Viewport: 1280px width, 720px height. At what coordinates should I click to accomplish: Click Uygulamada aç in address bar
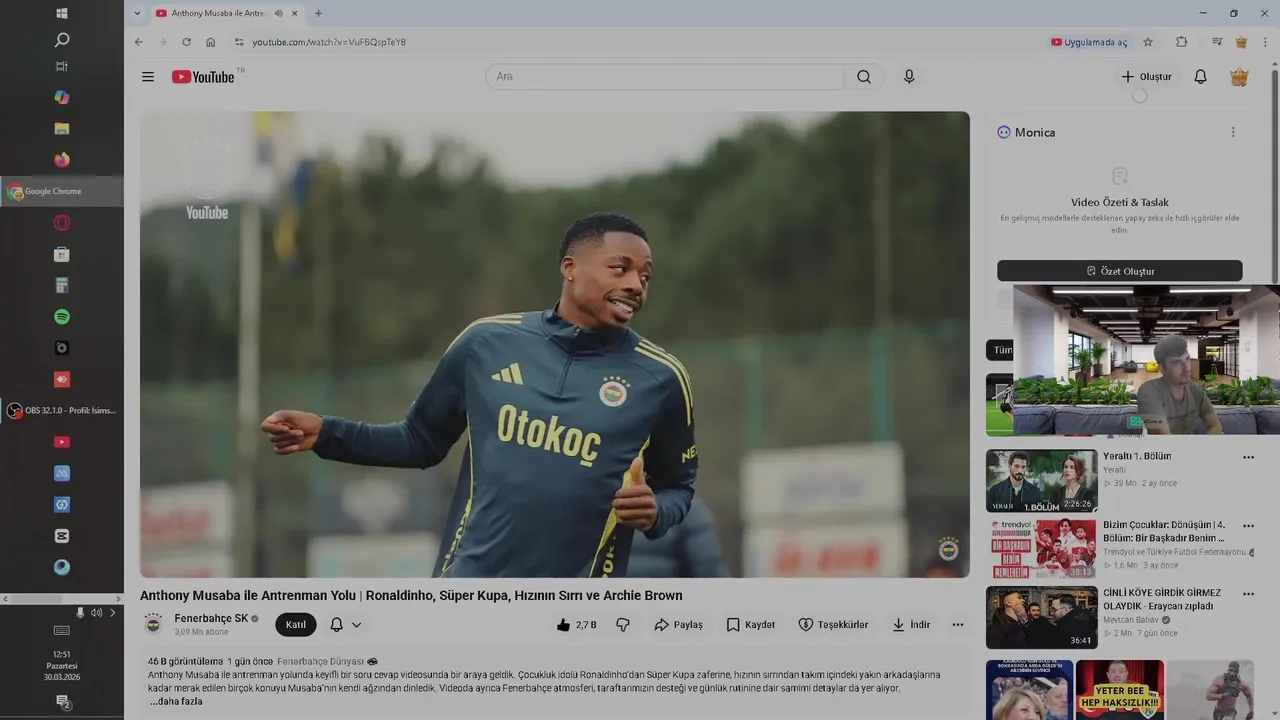[1089, 42]
